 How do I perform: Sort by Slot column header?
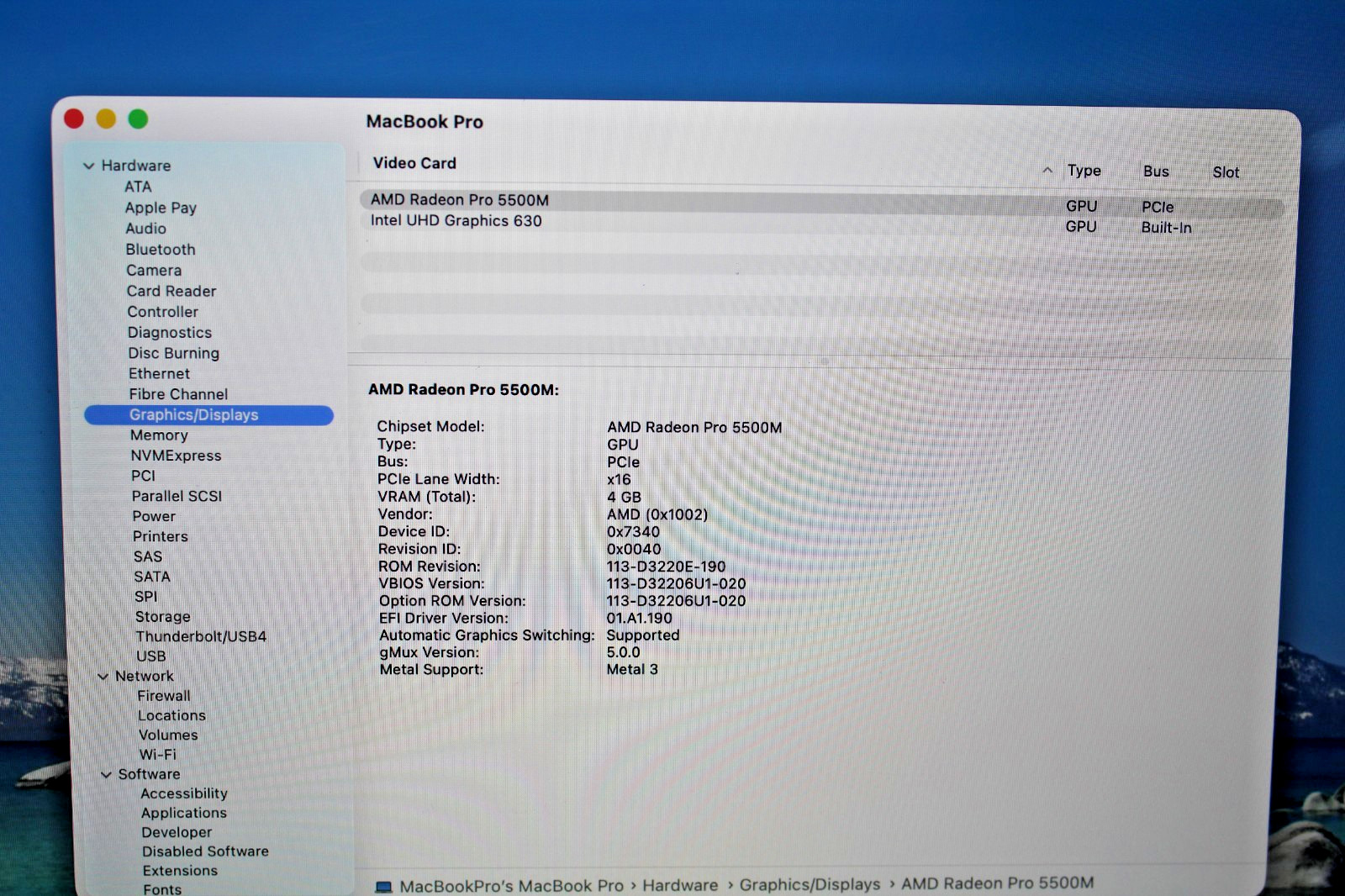(1226, 172)
